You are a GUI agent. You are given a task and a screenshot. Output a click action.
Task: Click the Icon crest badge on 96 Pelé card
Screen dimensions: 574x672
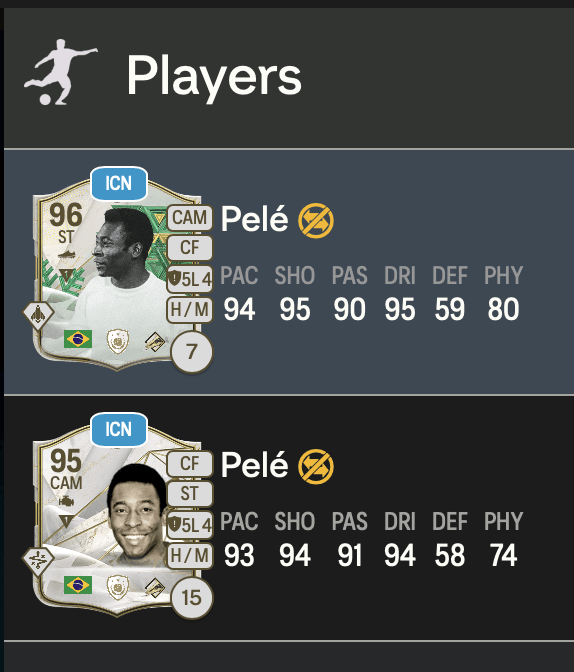[117, 341]
